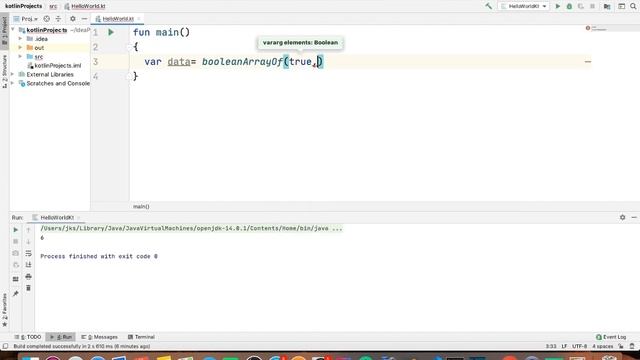This screenshot has width=640, height=360.
Task: Click the Run tool window button
Action: tap(61, 337)
